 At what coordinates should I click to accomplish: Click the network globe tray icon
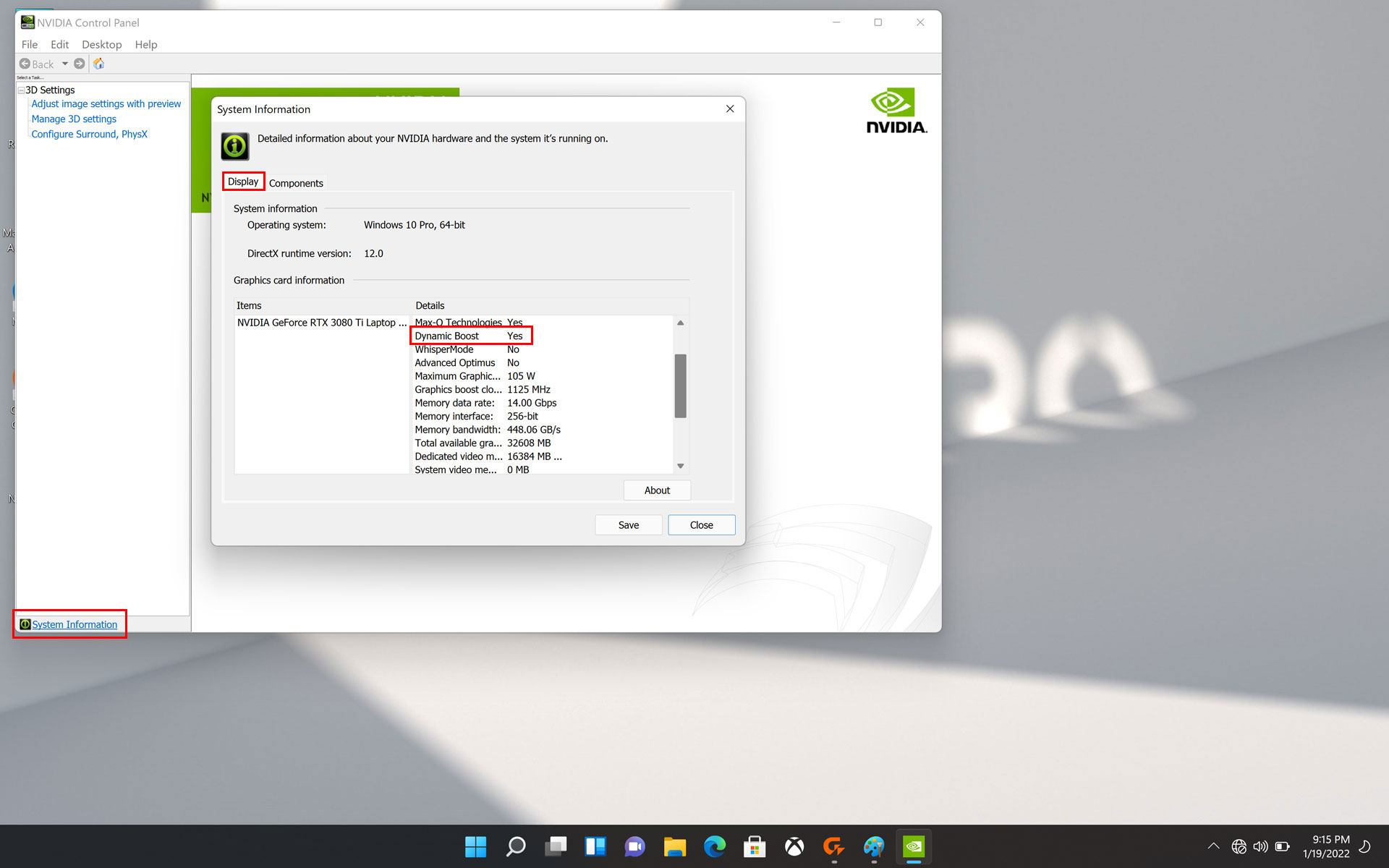coord(1239,846)
